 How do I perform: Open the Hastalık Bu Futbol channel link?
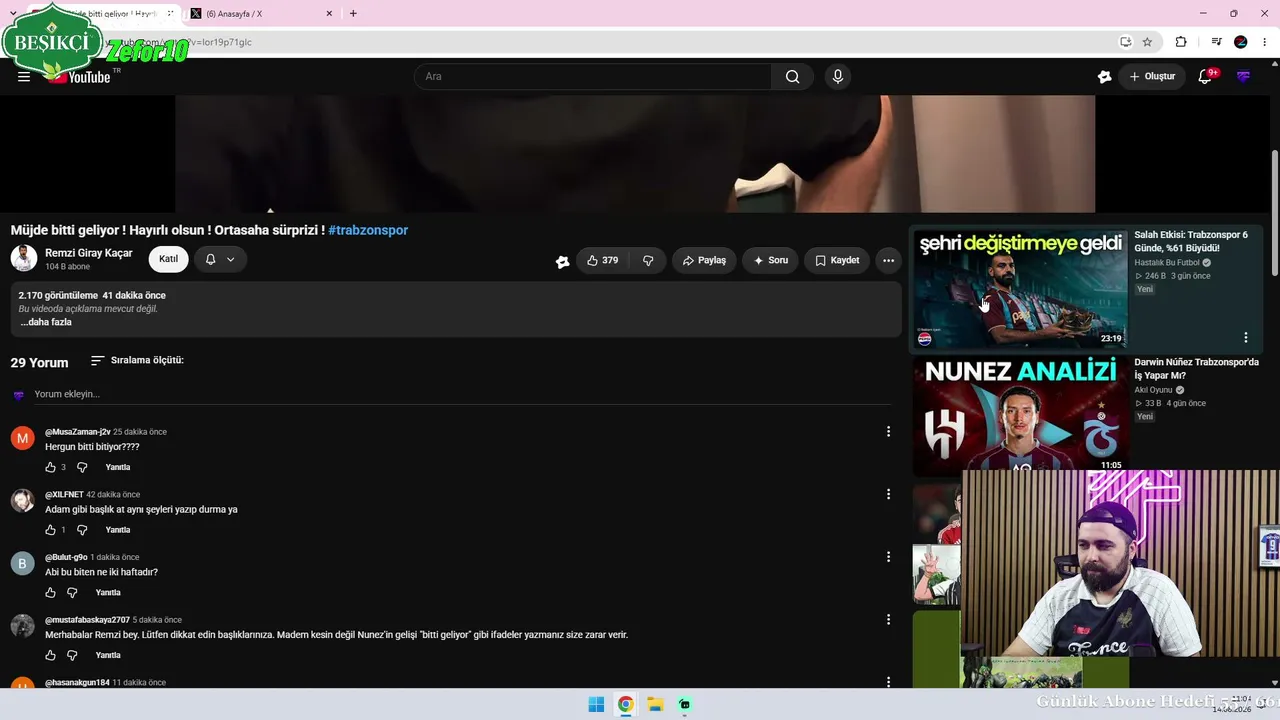pyautogui.click(x=1167, y=263)
